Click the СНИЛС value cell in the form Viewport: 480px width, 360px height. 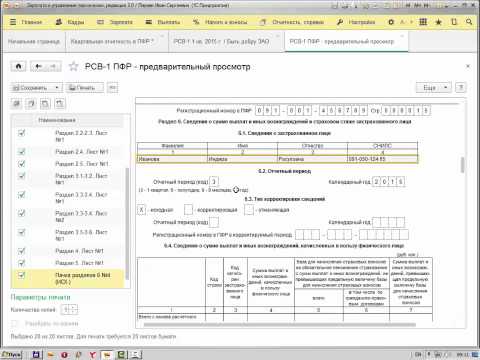382,159
